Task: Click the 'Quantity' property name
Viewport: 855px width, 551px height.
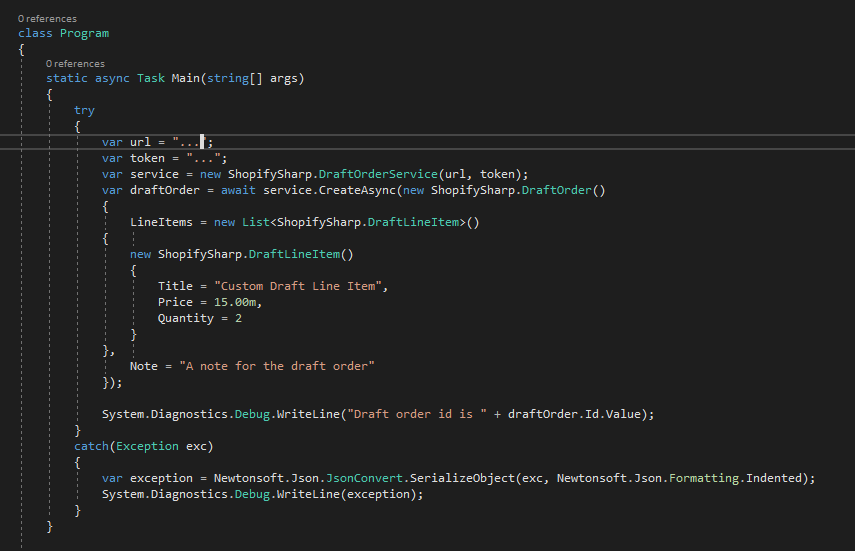Action: tap(186, 318)
